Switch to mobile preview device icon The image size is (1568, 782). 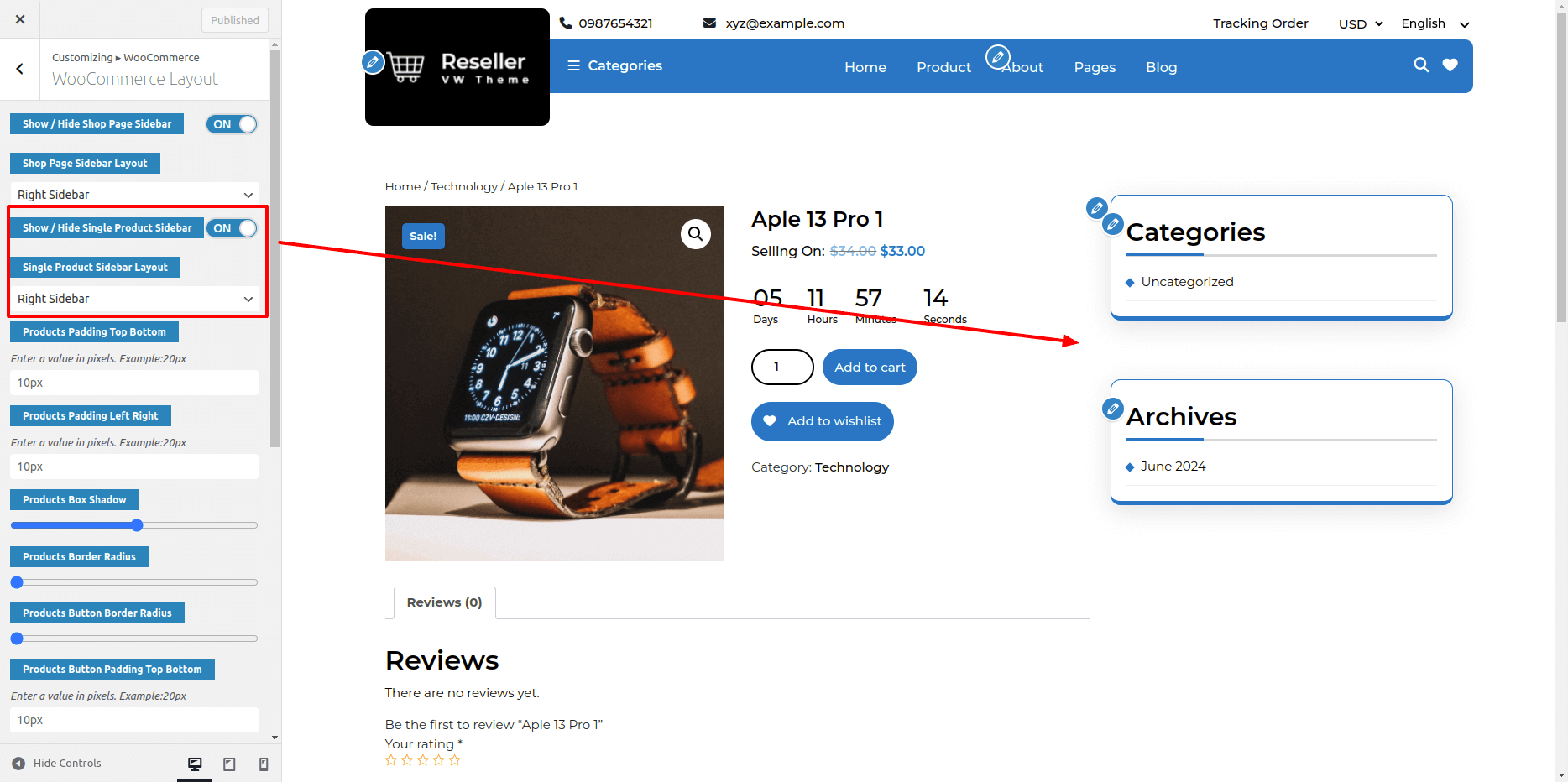pyautogui.click(x=264, y=764)
